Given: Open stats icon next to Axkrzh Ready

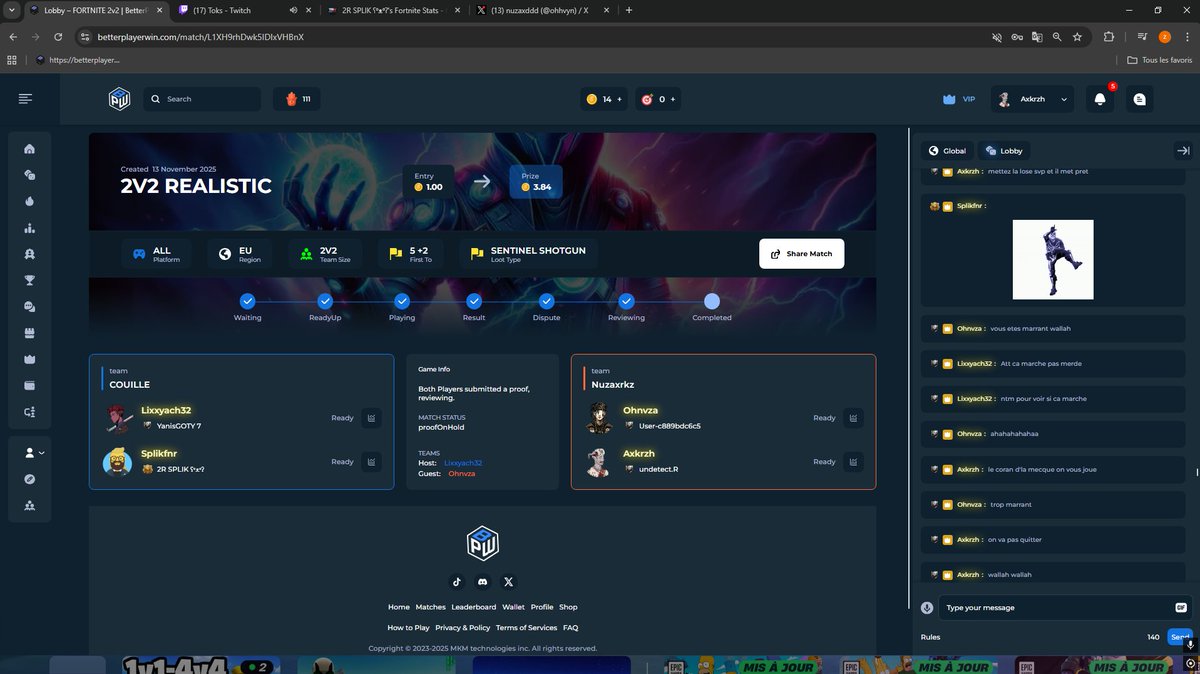Looking at the screenshot, I should point(853,462).
